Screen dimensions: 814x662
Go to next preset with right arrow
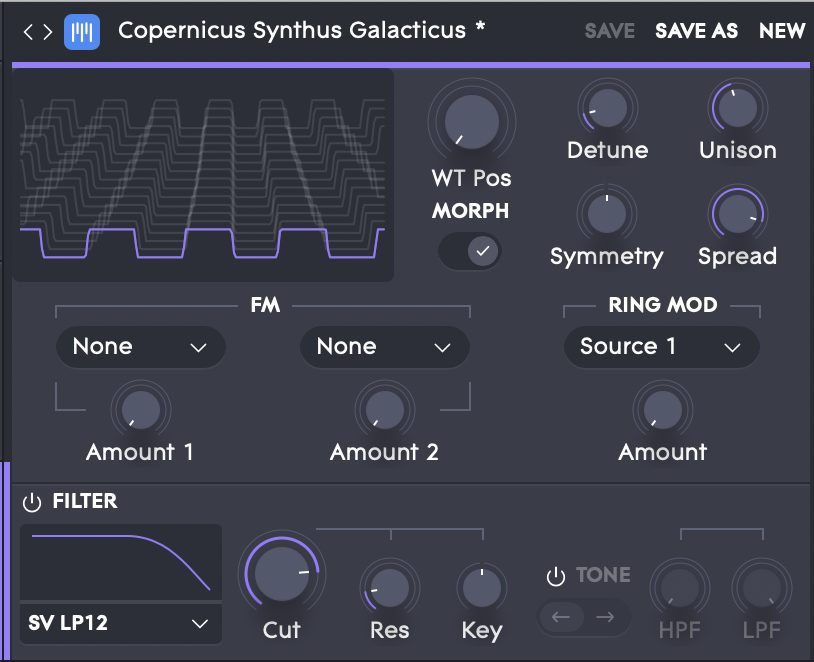point(48,32)
